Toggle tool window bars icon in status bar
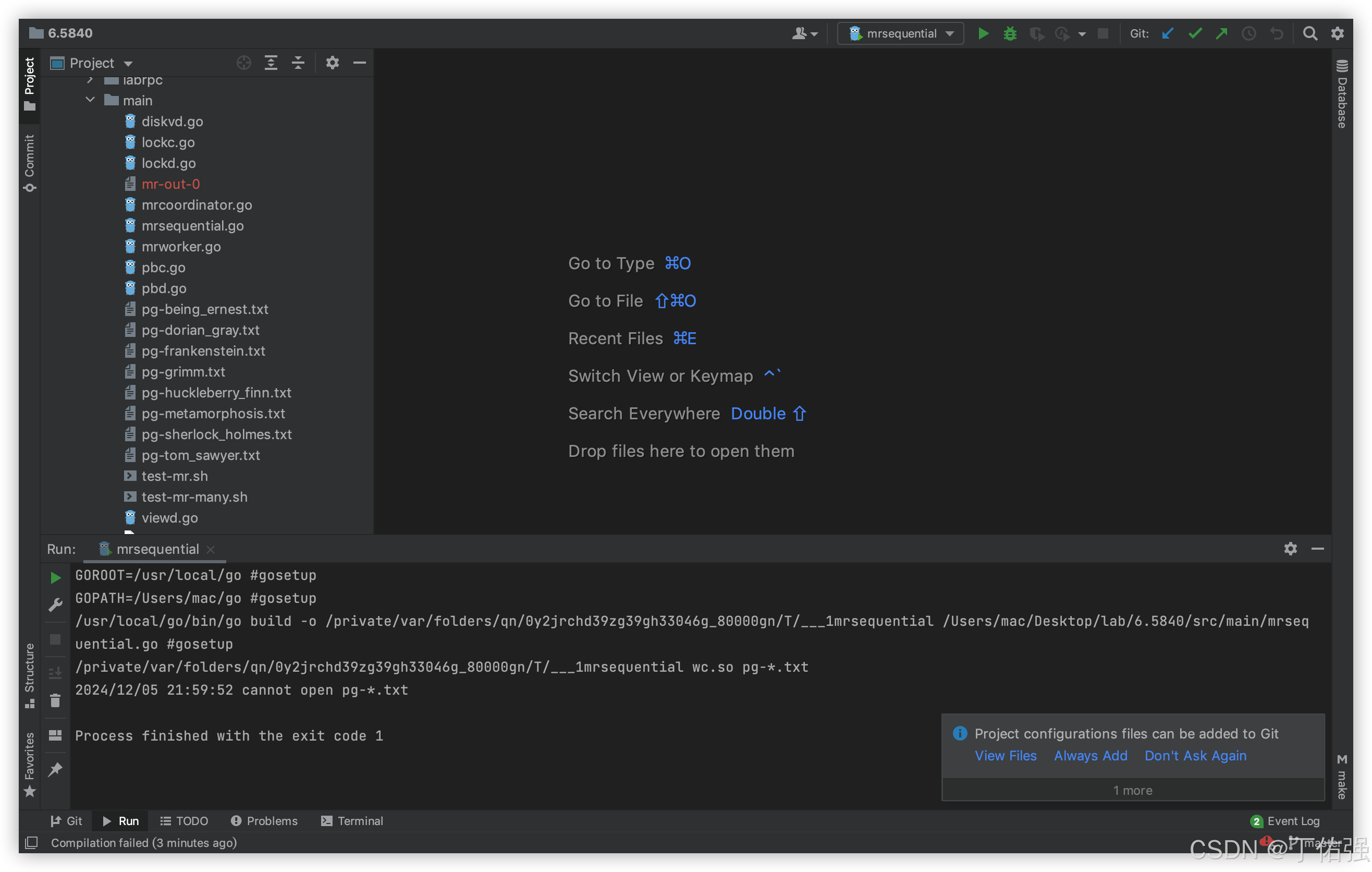This screenshot has width=1372, height=872. (x=32, y=842)
